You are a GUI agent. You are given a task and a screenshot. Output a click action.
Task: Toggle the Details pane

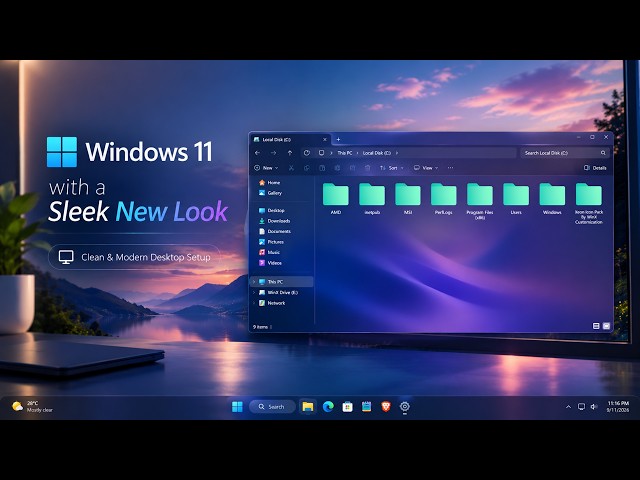595,168
